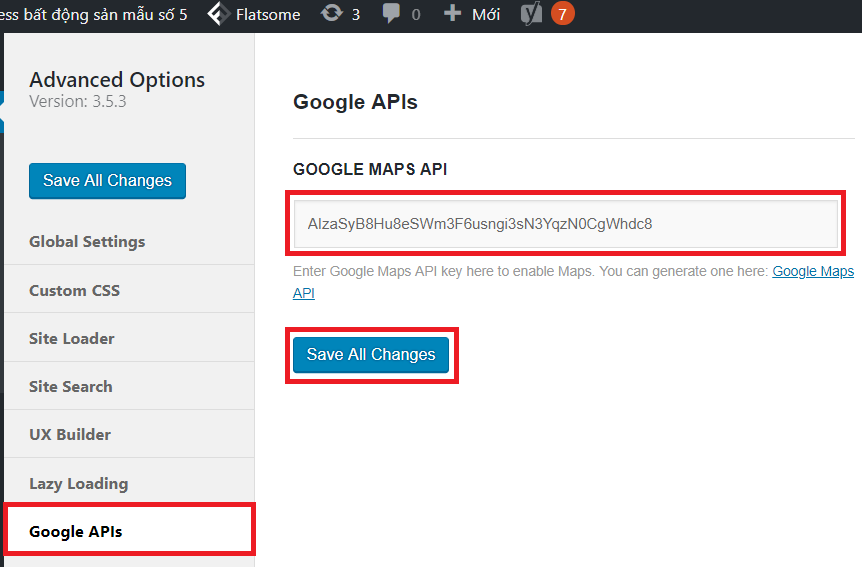Open the Flatsome logo menu in admin bar

[219, 14]
